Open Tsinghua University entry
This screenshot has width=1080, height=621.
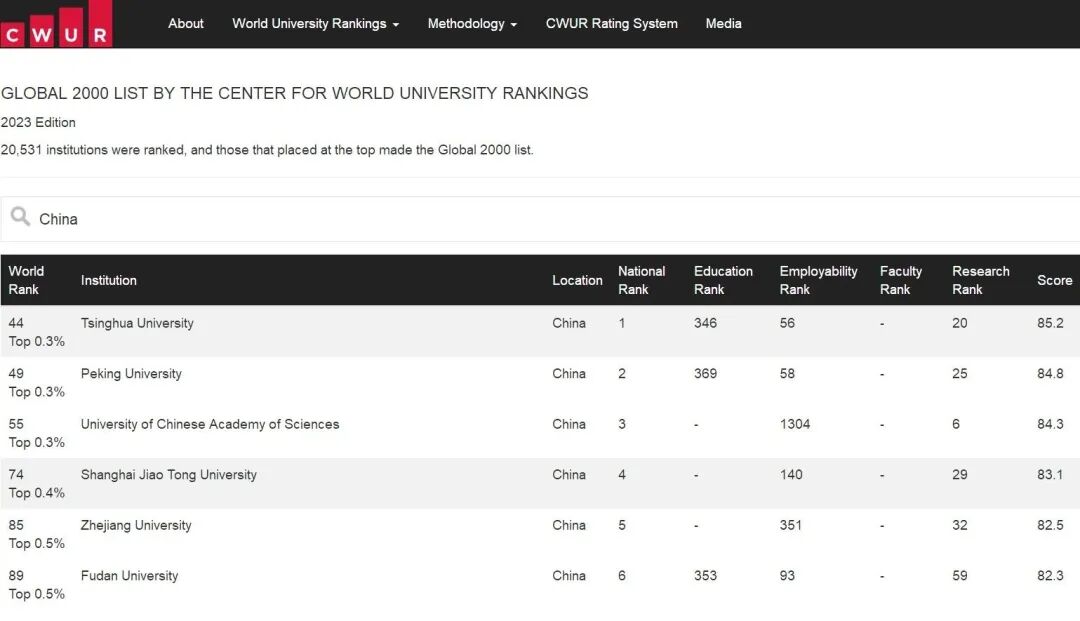point(137,323)
